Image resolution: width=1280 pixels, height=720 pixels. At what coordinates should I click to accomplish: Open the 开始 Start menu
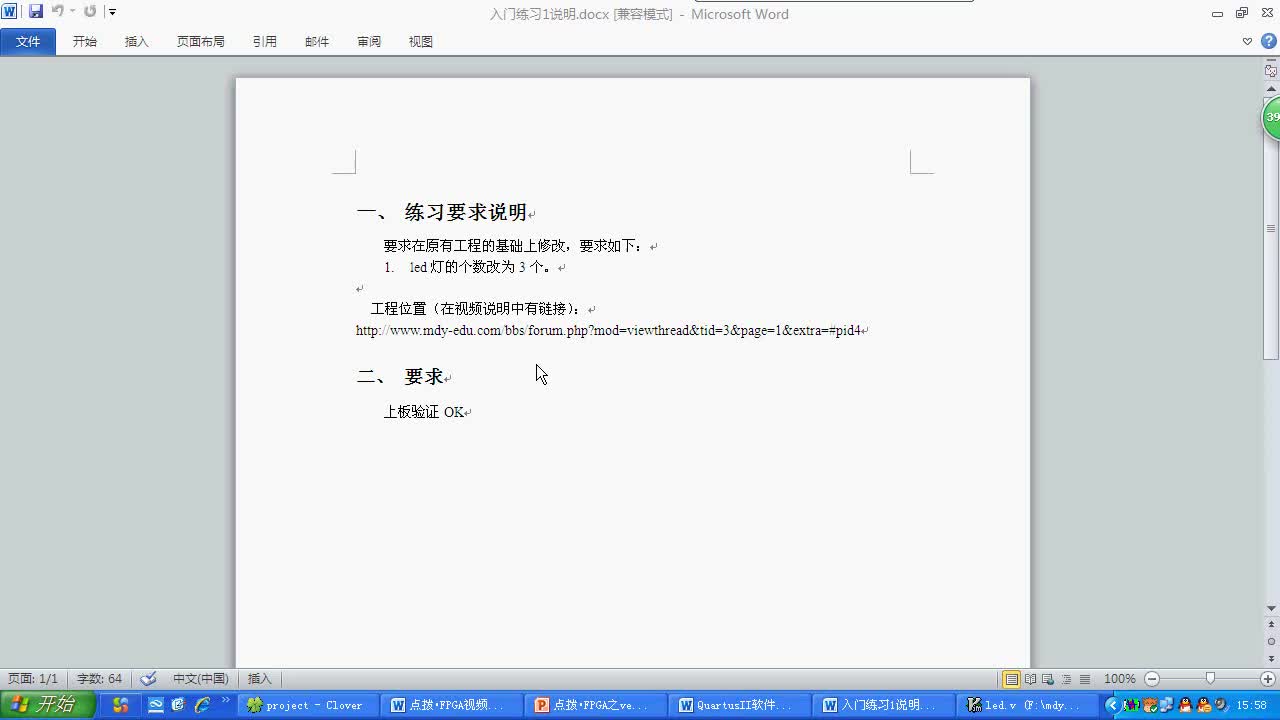pos(47,705)
